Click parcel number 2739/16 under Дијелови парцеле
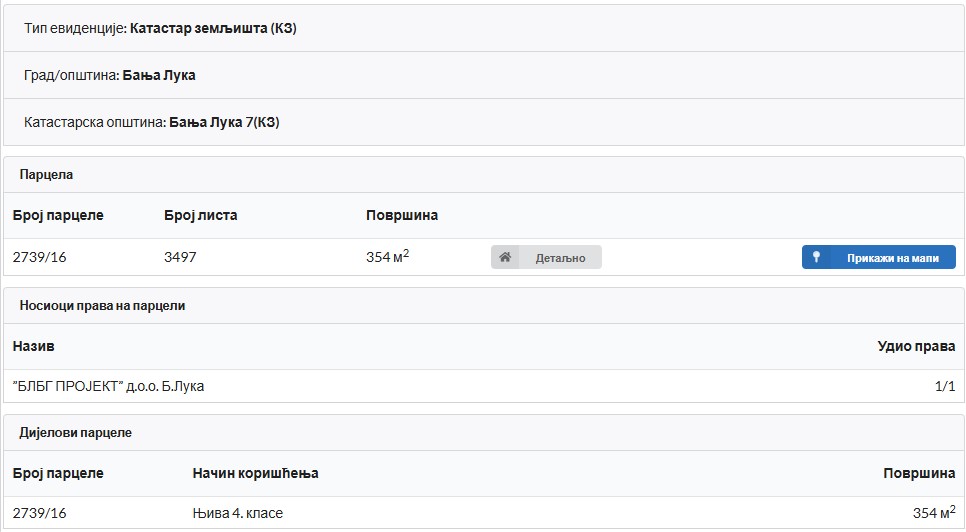Screen dimensions: 966x532 [39, 513]
